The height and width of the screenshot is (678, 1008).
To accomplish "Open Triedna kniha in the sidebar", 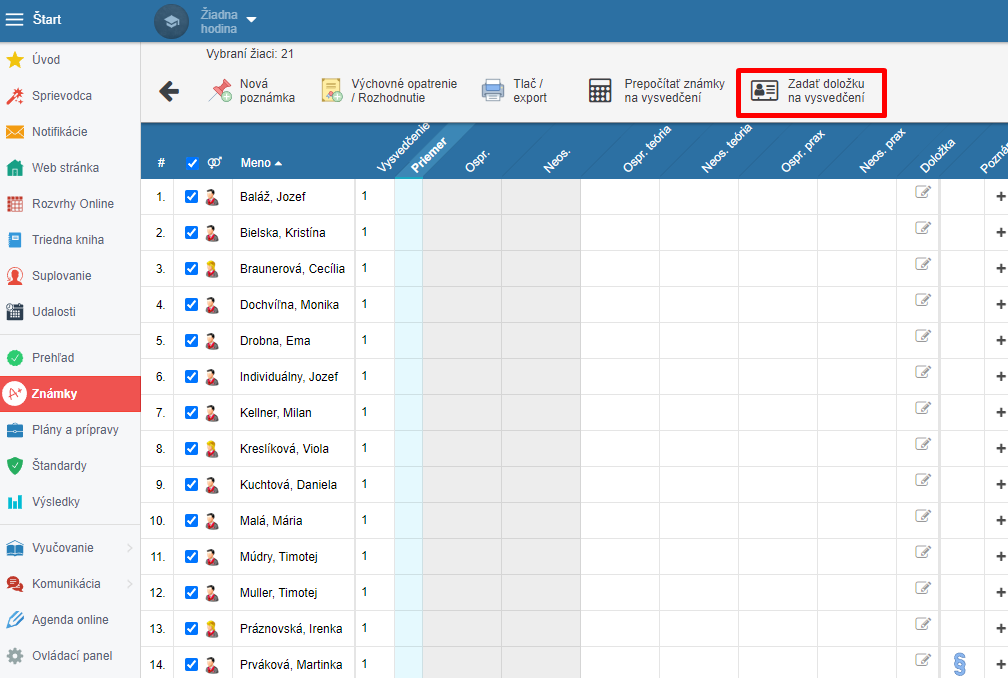I will [70, 240].
